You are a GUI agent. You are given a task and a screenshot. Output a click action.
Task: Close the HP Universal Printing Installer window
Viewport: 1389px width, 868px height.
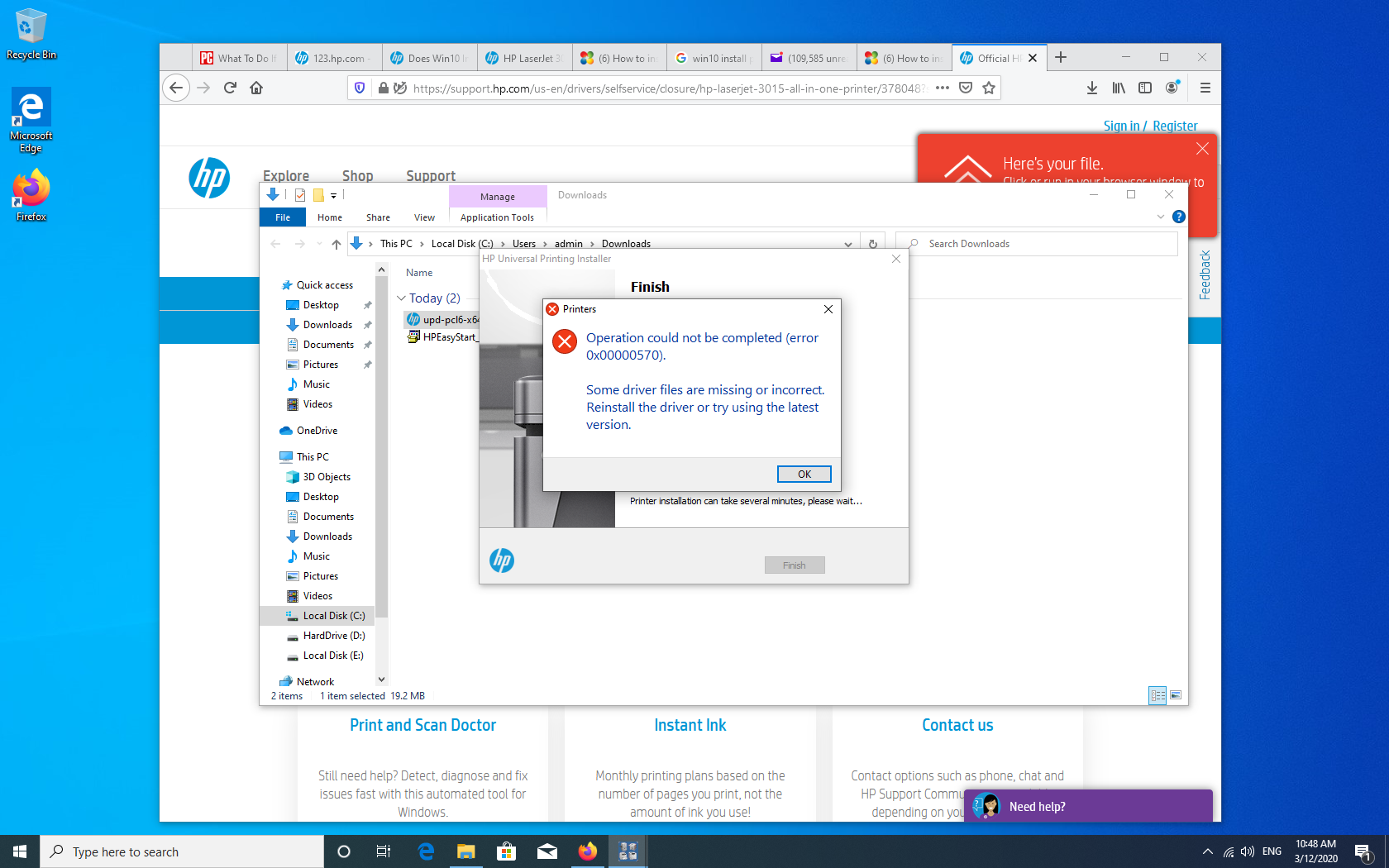pyautogui.click(x=895, y=259)
